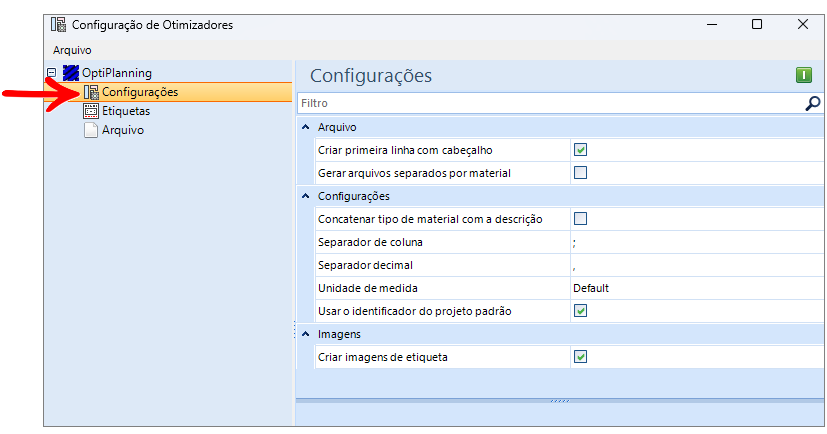This screenshot has height=434, width=827.
Task: Edit the Separador decimal value
Action: (x=697, y=265)
